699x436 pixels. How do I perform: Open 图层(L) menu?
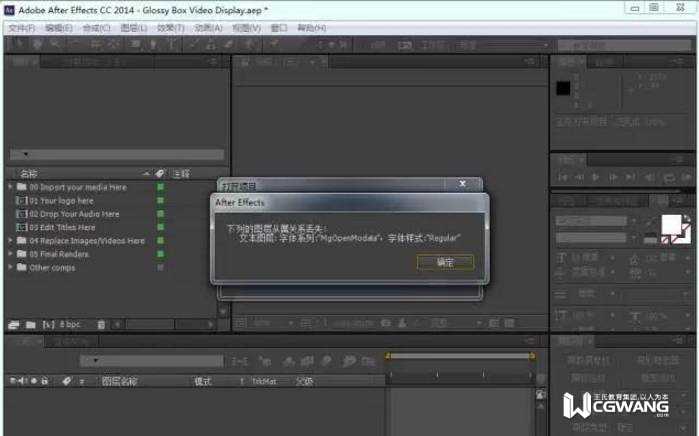click(x=134, y=28)
